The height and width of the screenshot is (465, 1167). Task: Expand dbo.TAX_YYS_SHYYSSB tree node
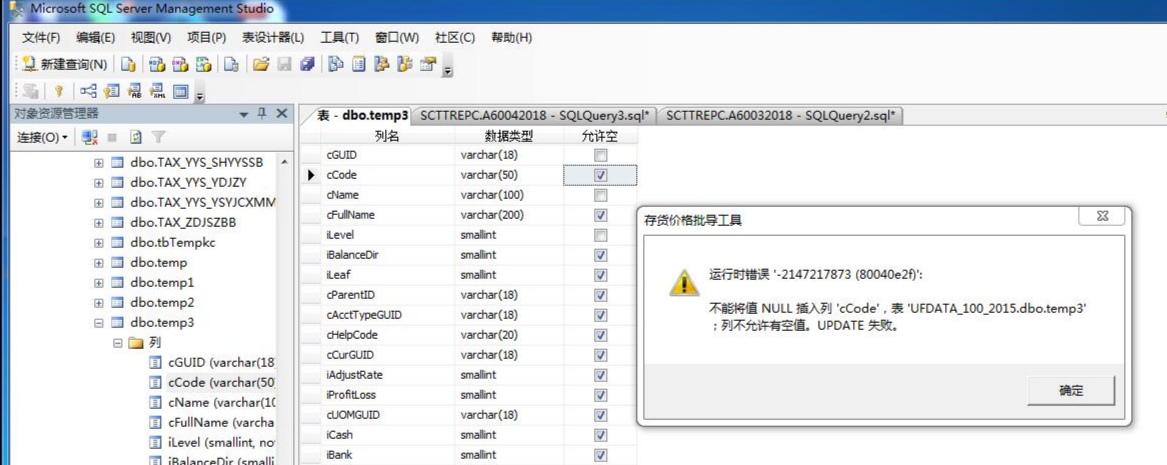(98, 162)
